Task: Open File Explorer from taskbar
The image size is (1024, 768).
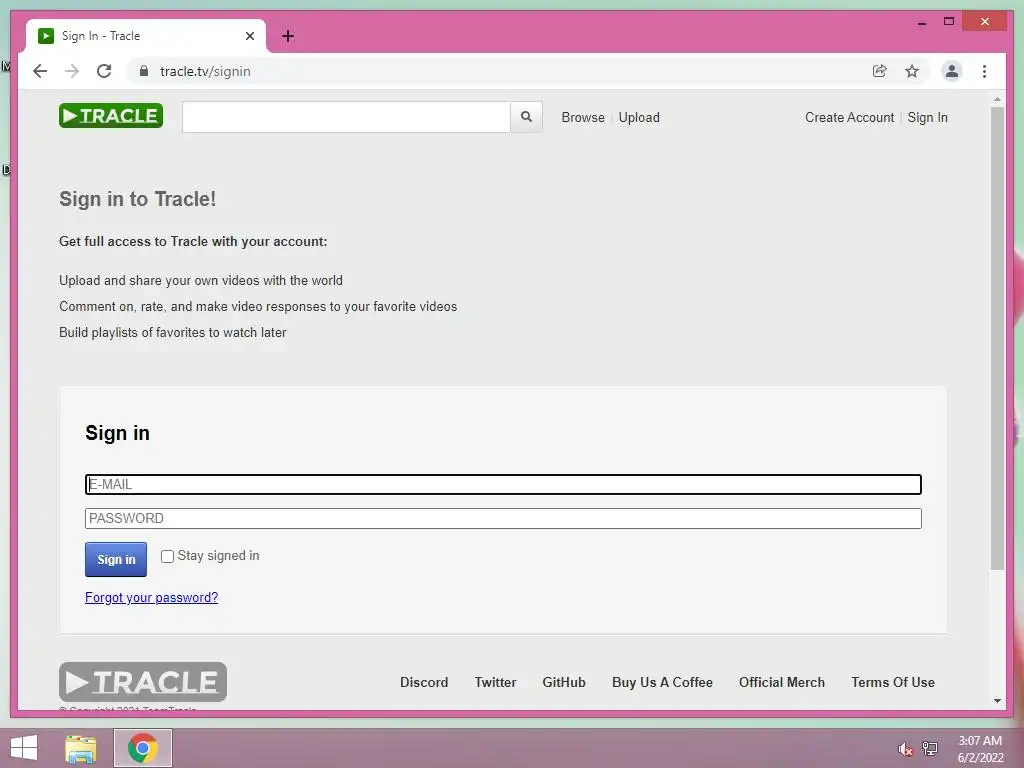Action: 81,749
